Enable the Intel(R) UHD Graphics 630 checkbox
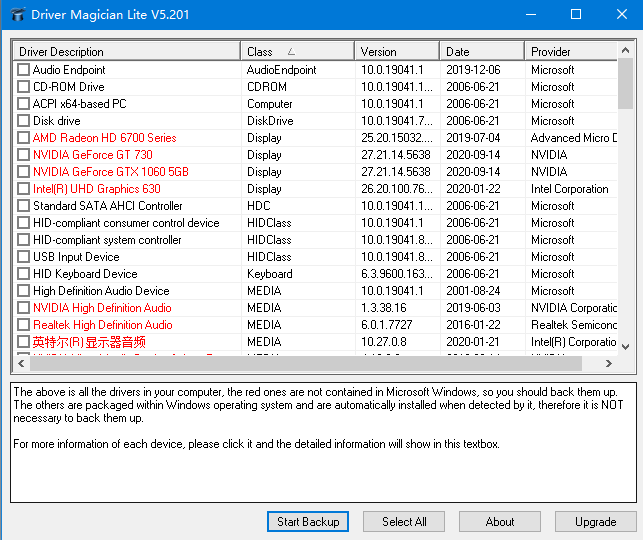The image size is (643, 540). [23, 189]
